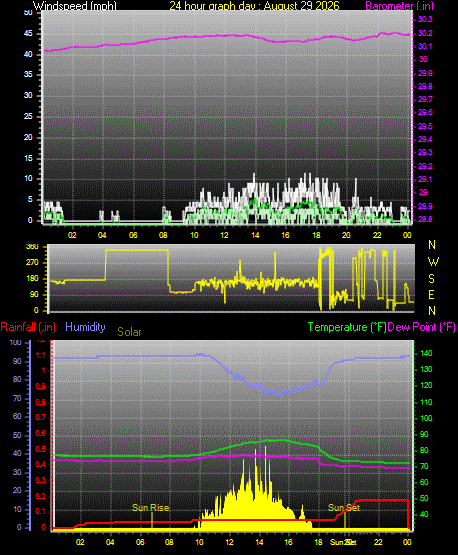
Task: Click the Windspeed (mph) axis title
Action: [x=75, y=6]
